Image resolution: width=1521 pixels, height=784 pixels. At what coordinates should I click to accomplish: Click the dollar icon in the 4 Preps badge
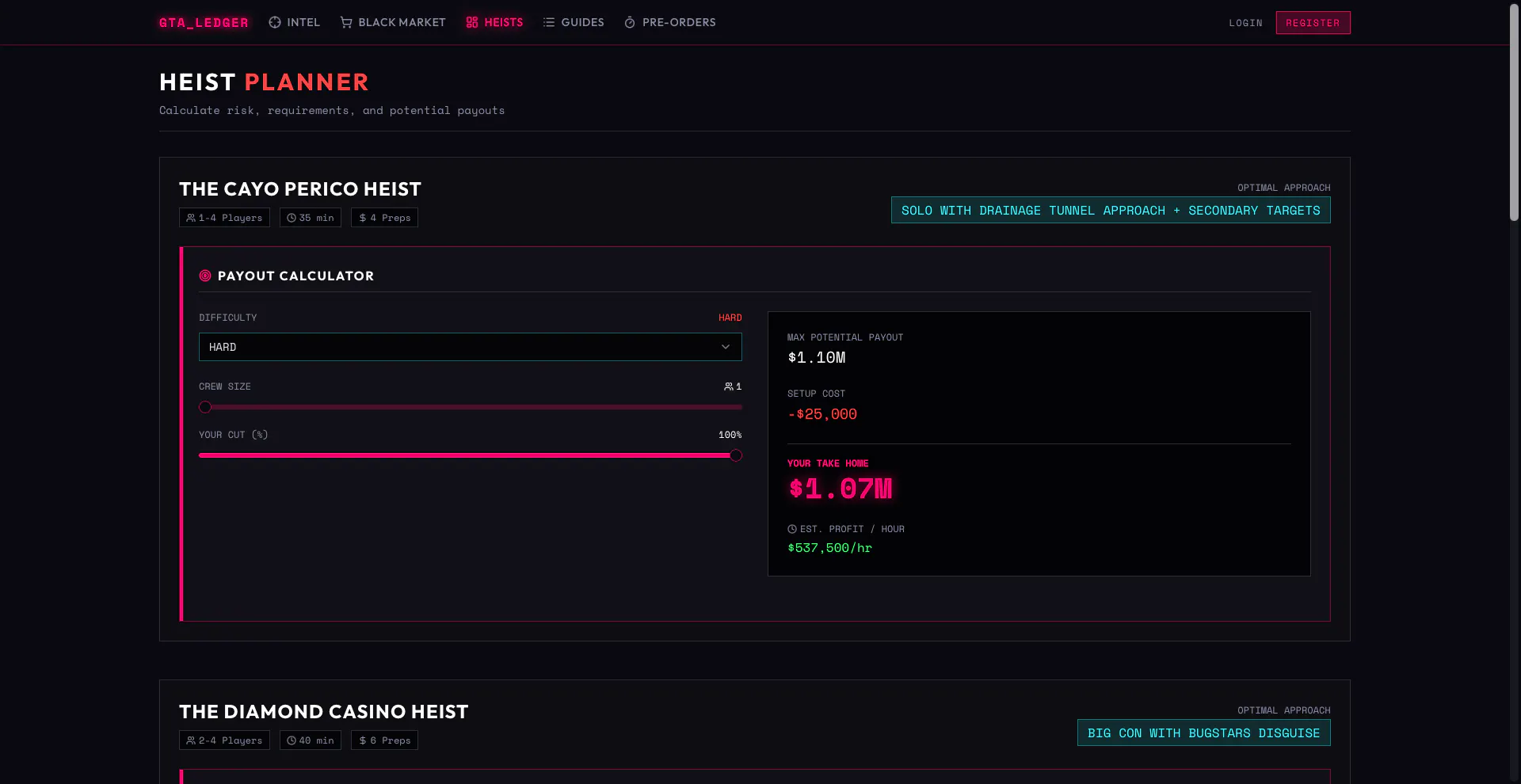coord(363,218)
